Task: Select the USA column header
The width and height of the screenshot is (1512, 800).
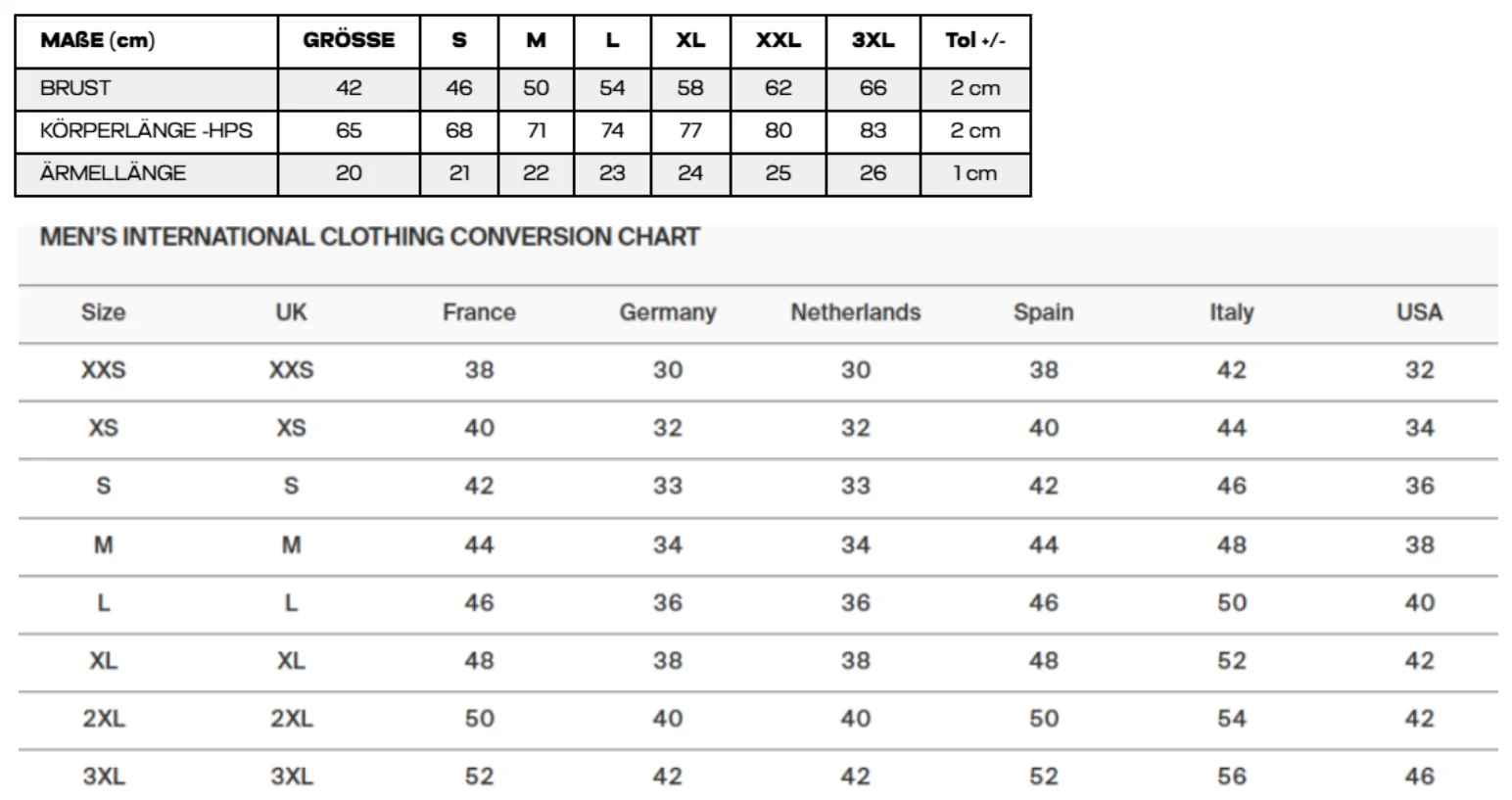Action: (1419, 312)
